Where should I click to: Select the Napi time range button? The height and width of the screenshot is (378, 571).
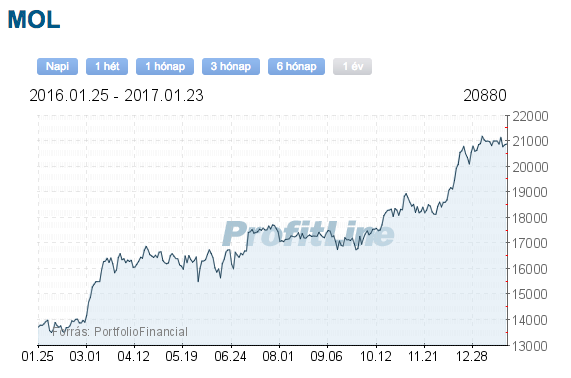pos(57,66)
